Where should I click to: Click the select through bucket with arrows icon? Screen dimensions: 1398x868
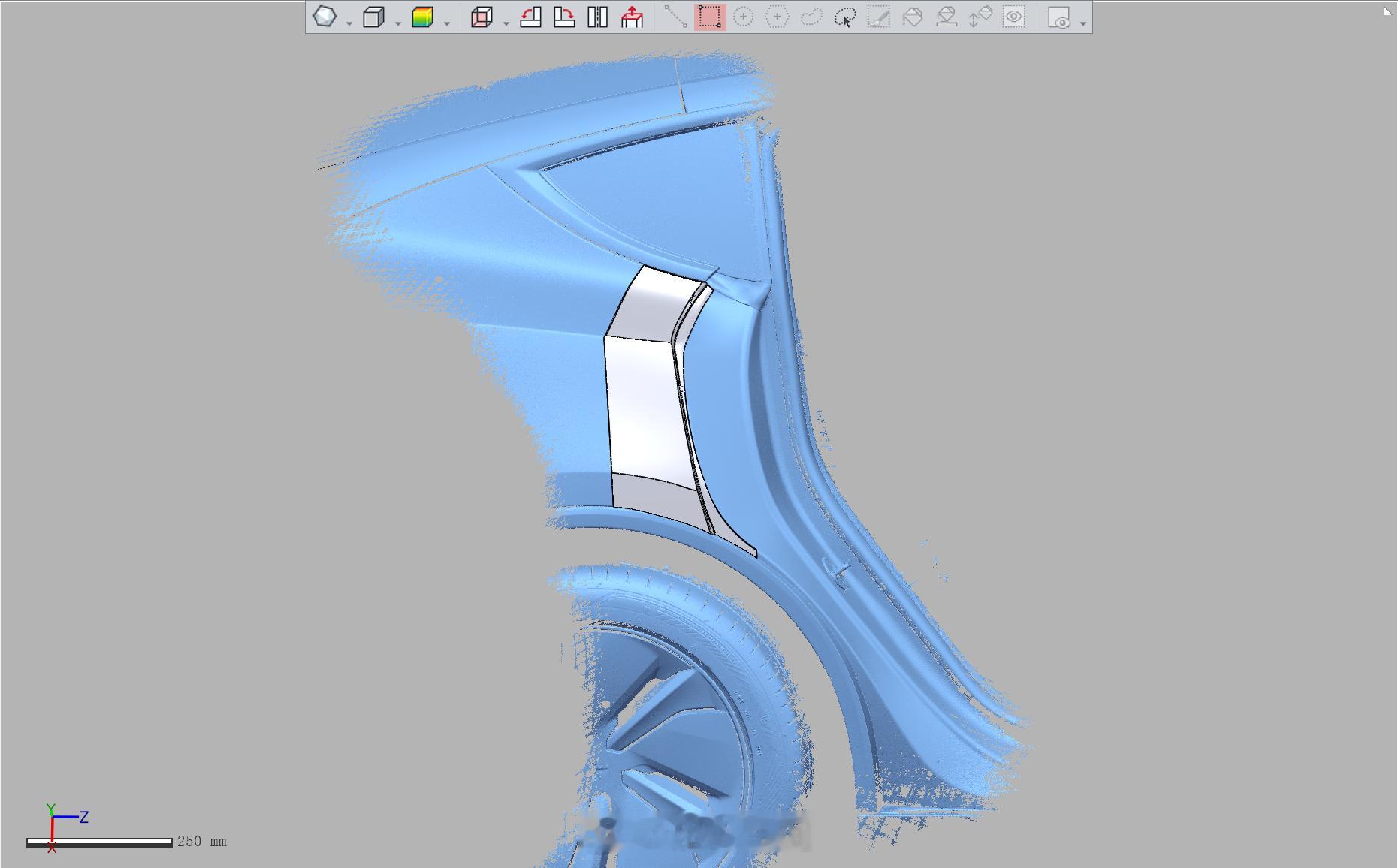tap(980, 17)
